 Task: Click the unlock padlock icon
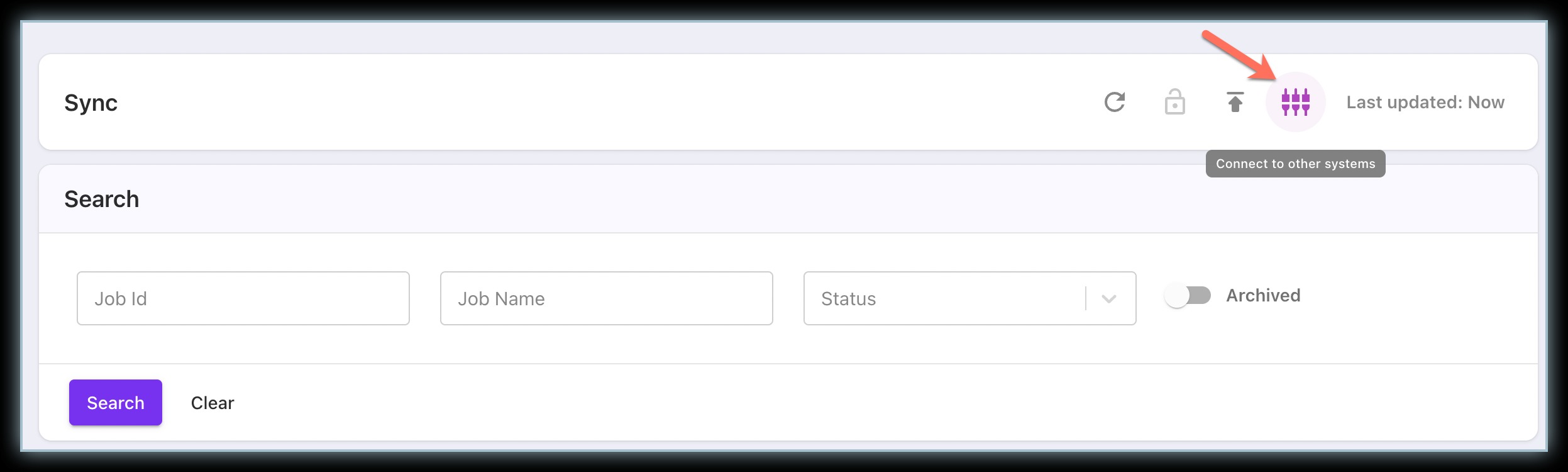tap(1174, 102)
